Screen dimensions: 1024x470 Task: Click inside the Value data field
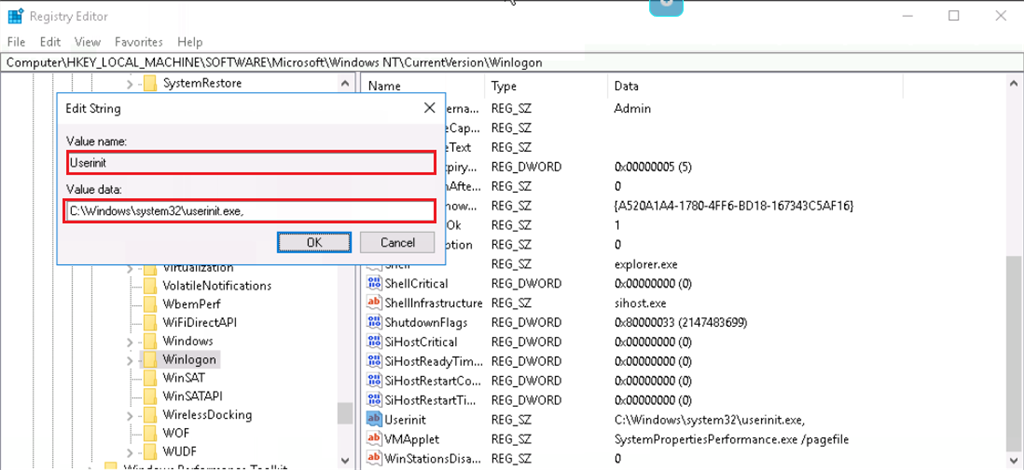pyautogui.click(x=249, y=212)
